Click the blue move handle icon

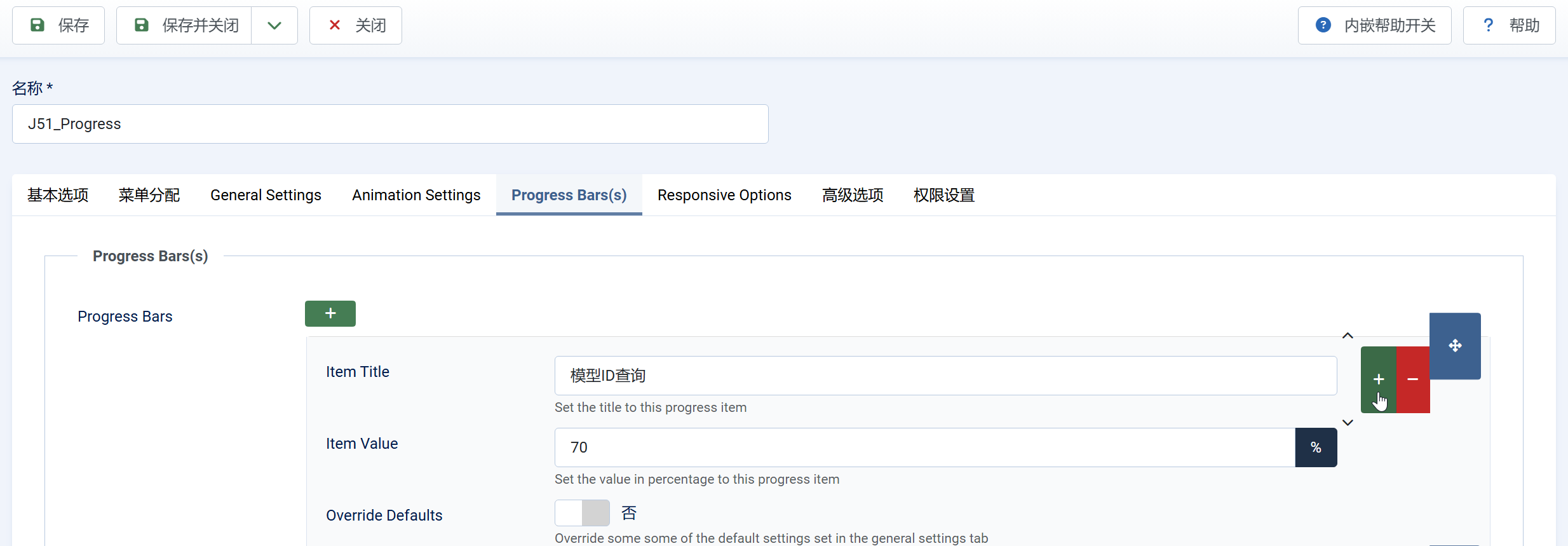pos(1455,346)
